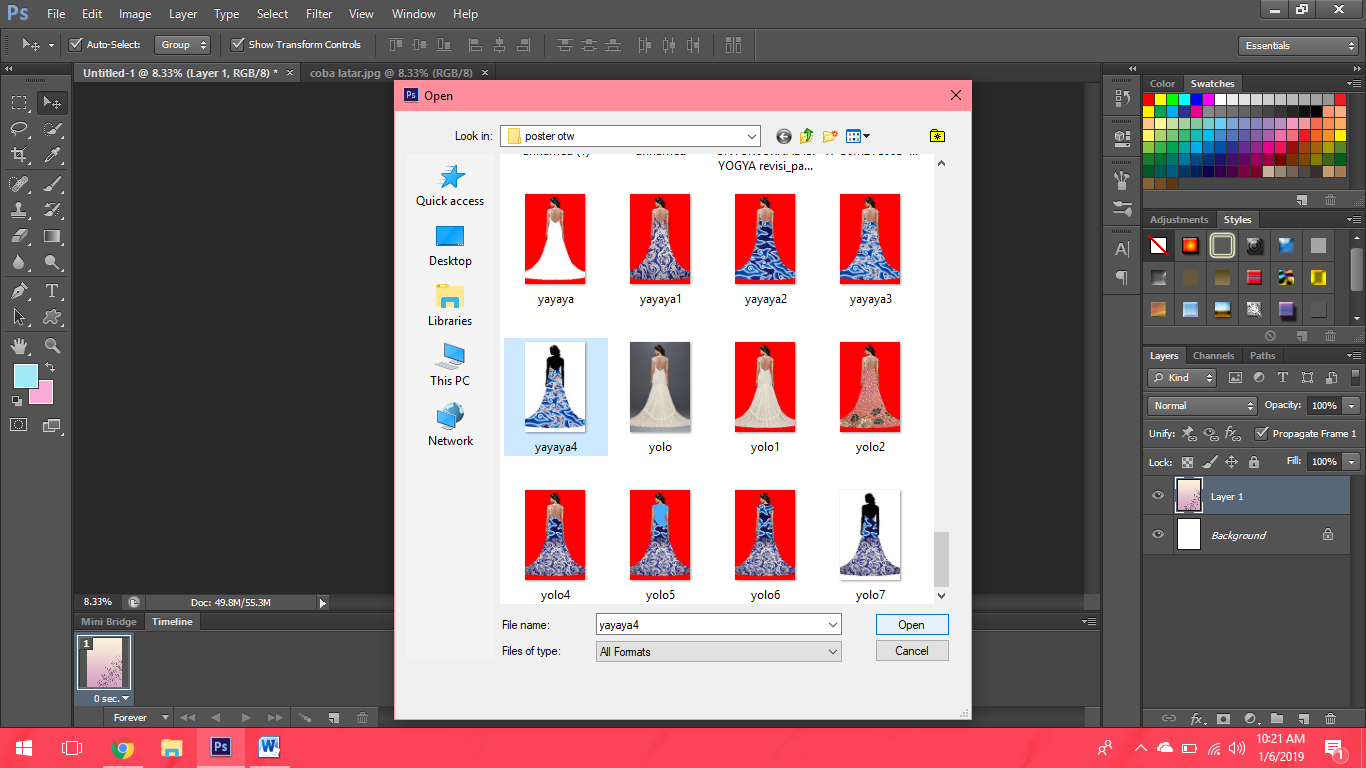
Task: Select the Lasso tool
Action: tap(18, 128)
